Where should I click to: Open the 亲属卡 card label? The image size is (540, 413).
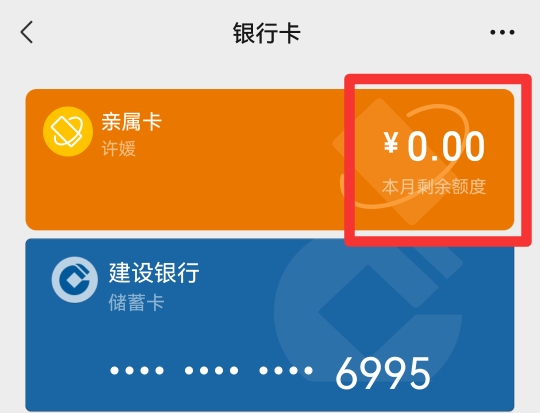click(132, 122)
